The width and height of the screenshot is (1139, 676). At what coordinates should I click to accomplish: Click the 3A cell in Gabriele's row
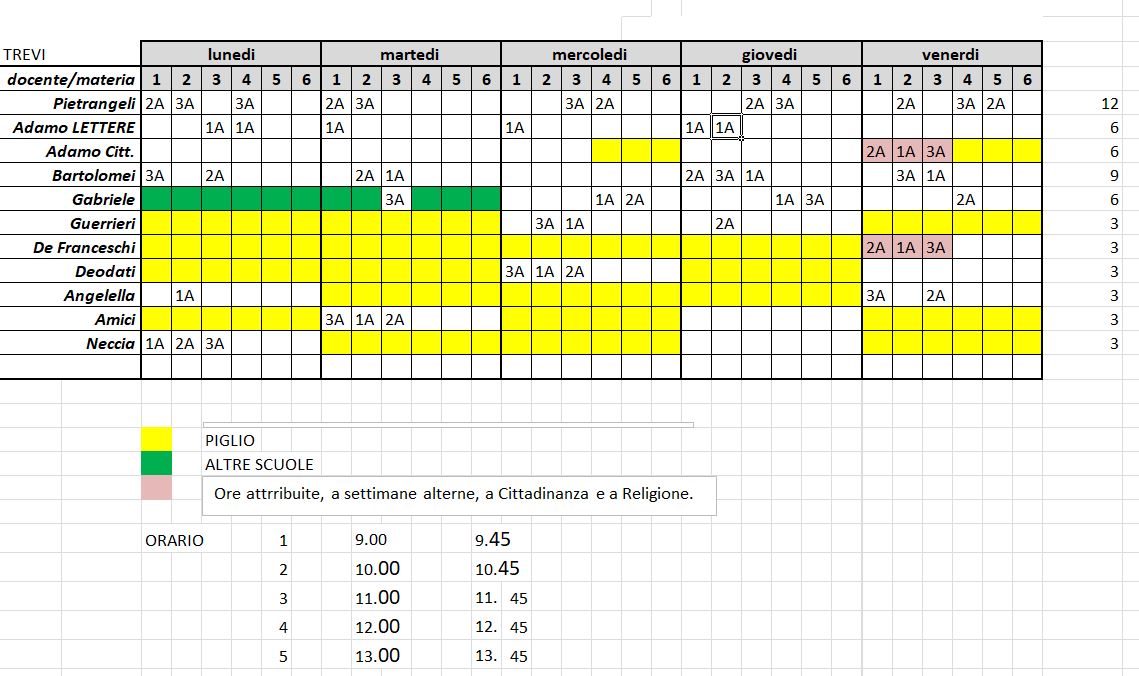(396, 199)
